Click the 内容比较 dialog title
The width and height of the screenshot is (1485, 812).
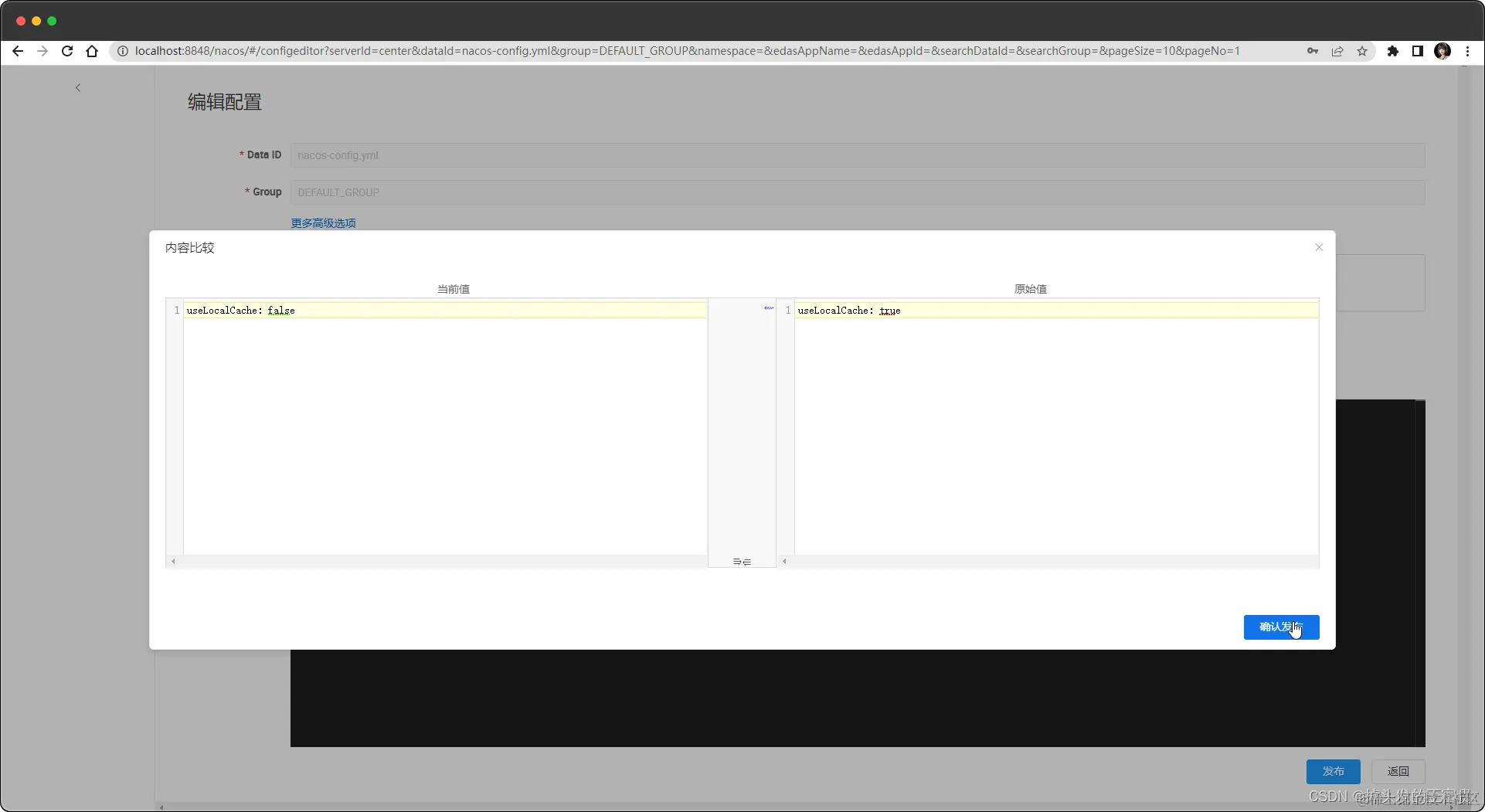[x=190, y=248]
